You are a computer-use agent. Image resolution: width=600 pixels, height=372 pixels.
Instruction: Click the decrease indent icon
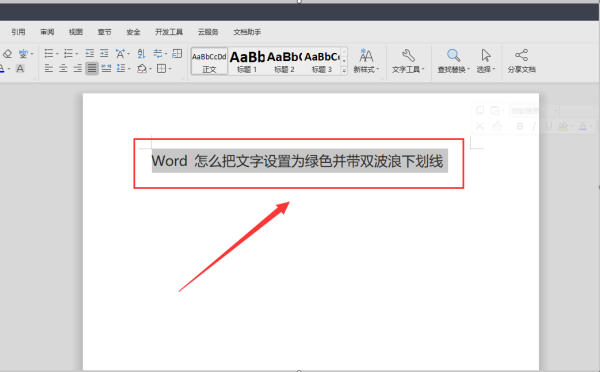90,53
